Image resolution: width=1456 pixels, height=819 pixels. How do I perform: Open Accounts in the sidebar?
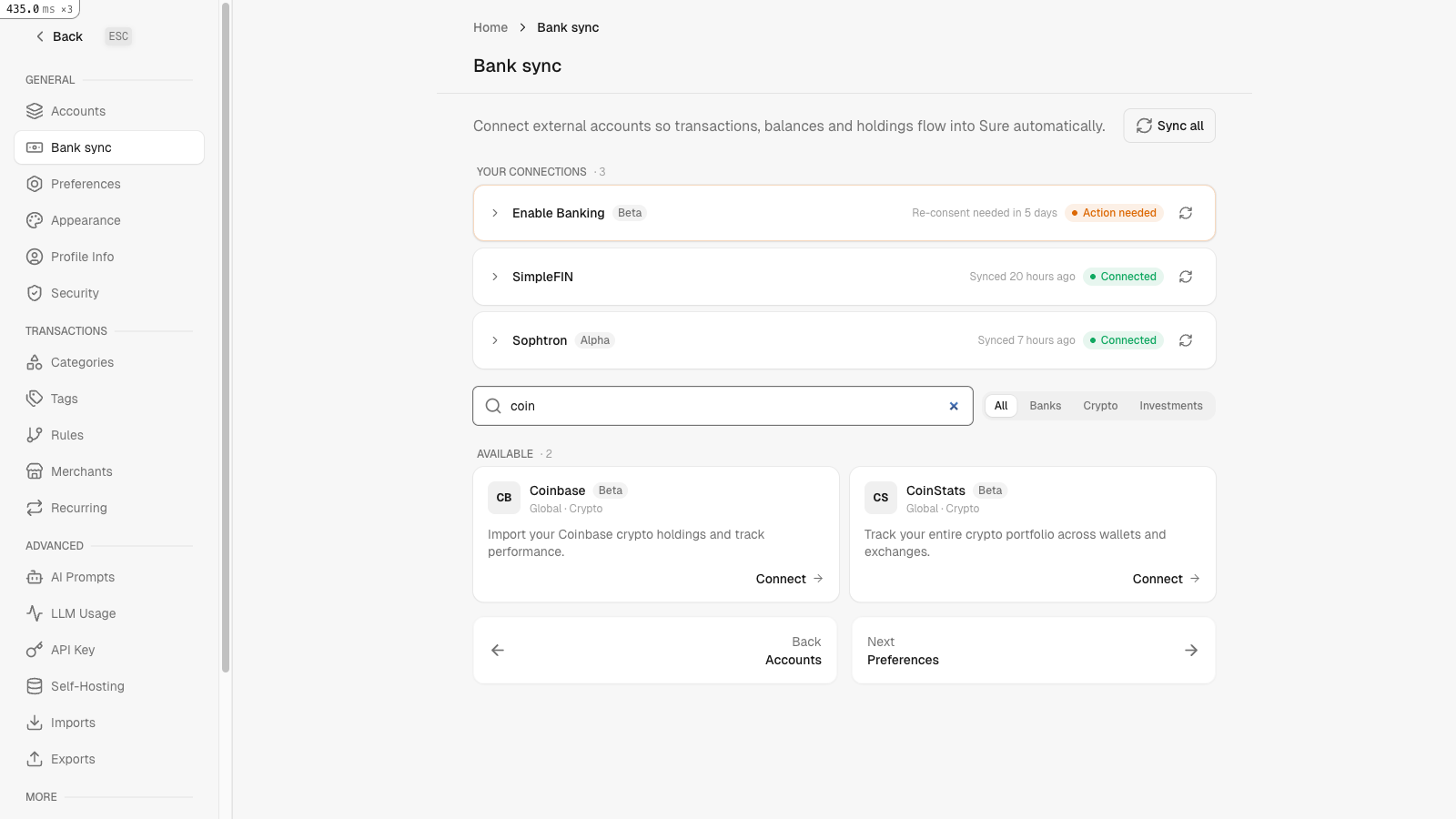(x=109, y=111)
